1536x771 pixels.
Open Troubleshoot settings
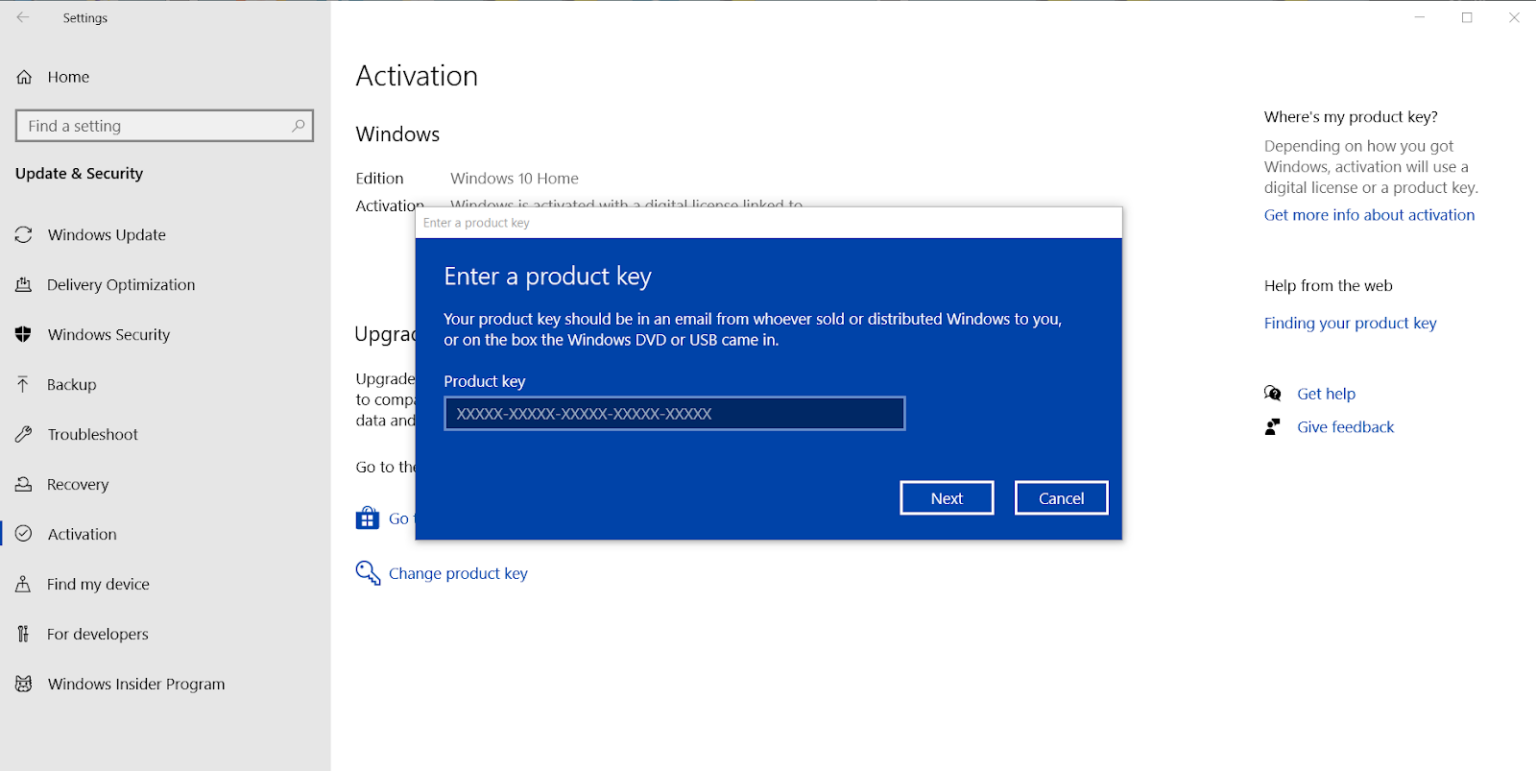pyautogui.click(x=92, y=434)
